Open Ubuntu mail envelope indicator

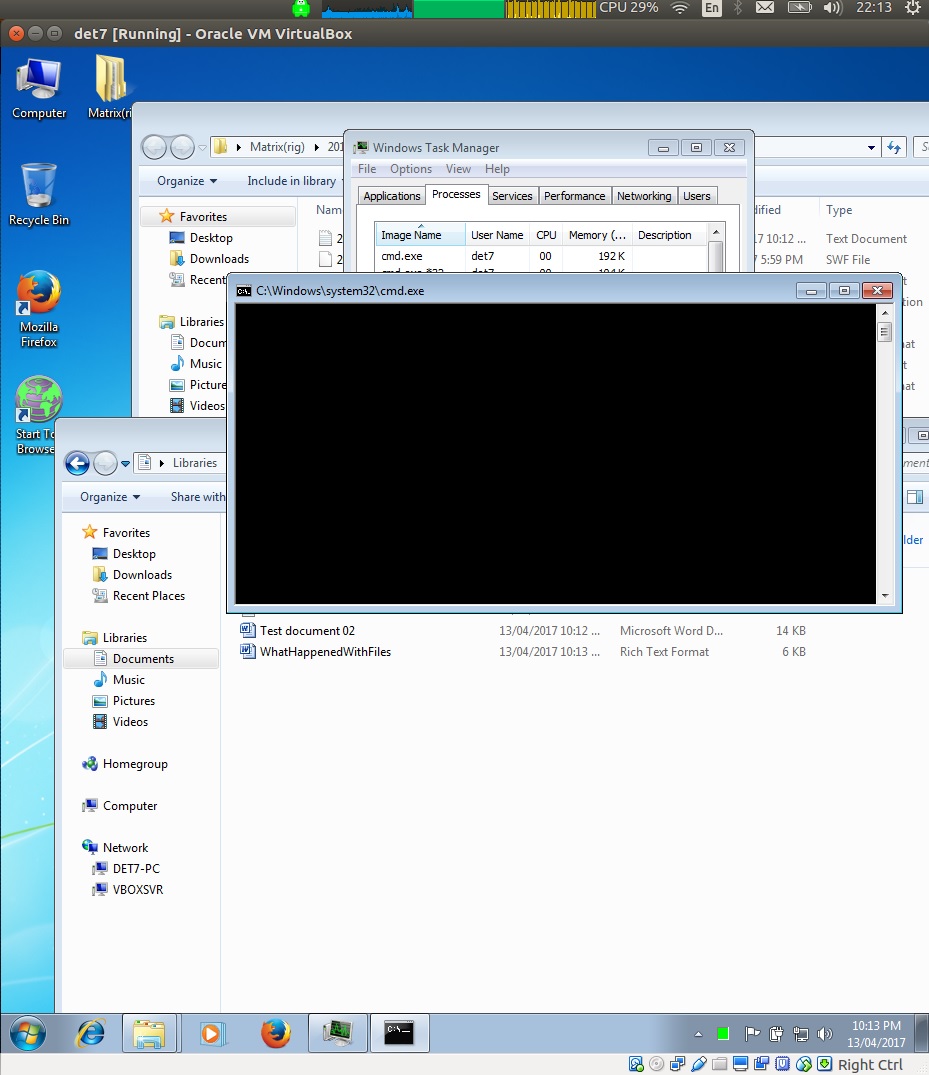point(765,8)
